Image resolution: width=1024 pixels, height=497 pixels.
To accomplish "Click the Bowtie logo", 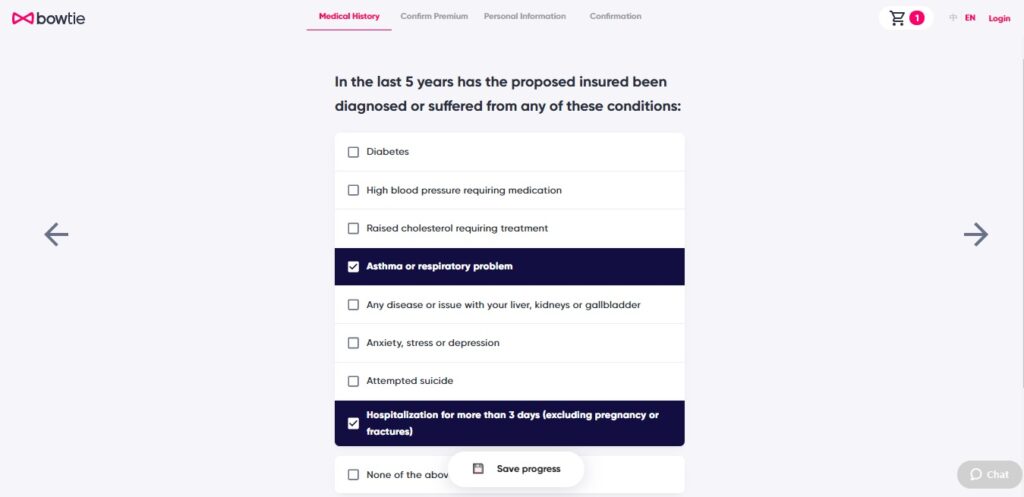I will click(x=48, y=18).
